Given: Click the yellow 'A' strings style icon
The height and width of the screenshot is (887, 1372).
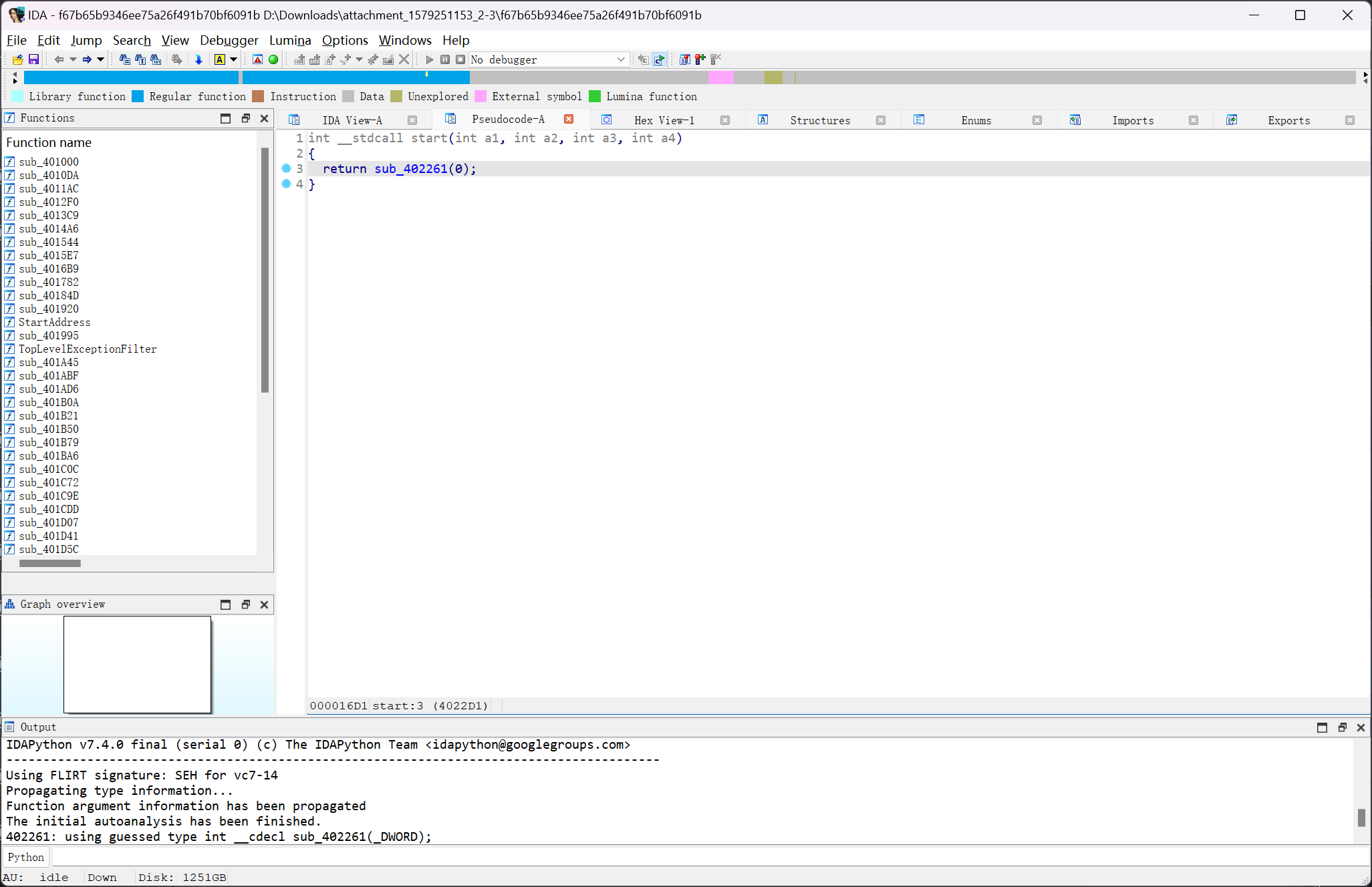Looking at the screenshot, I should pos(219,59).
